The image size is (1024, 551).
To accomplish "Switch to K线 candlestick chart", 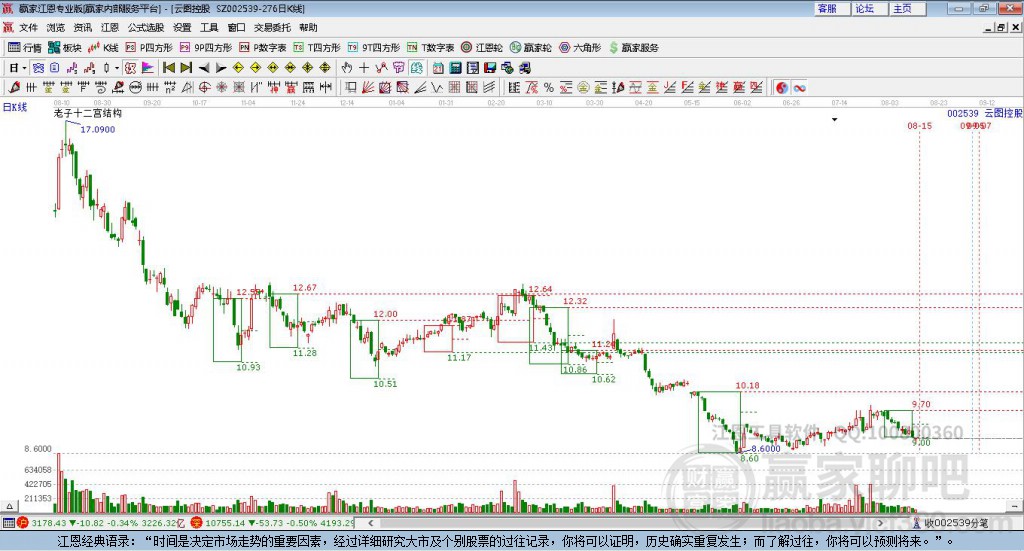I will (x=103, y=48).
